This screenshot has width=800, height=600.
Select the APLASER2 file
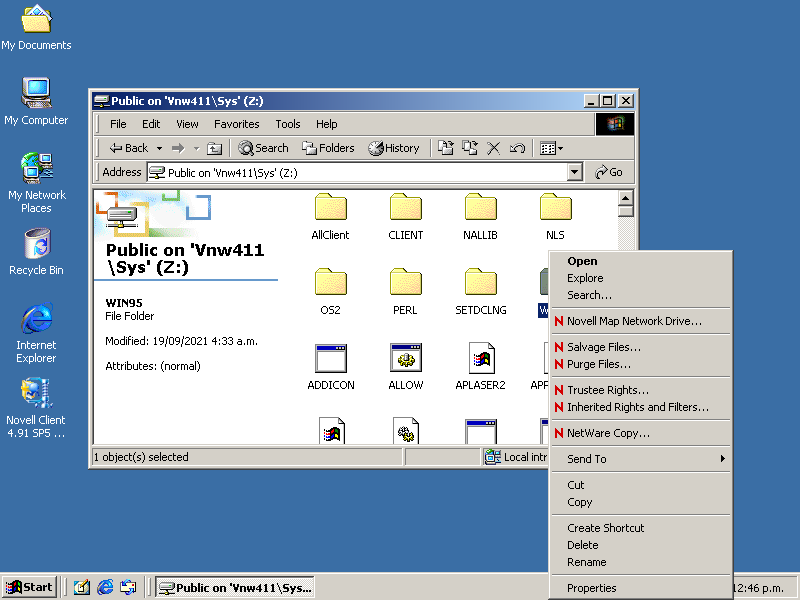coord(480,367)
